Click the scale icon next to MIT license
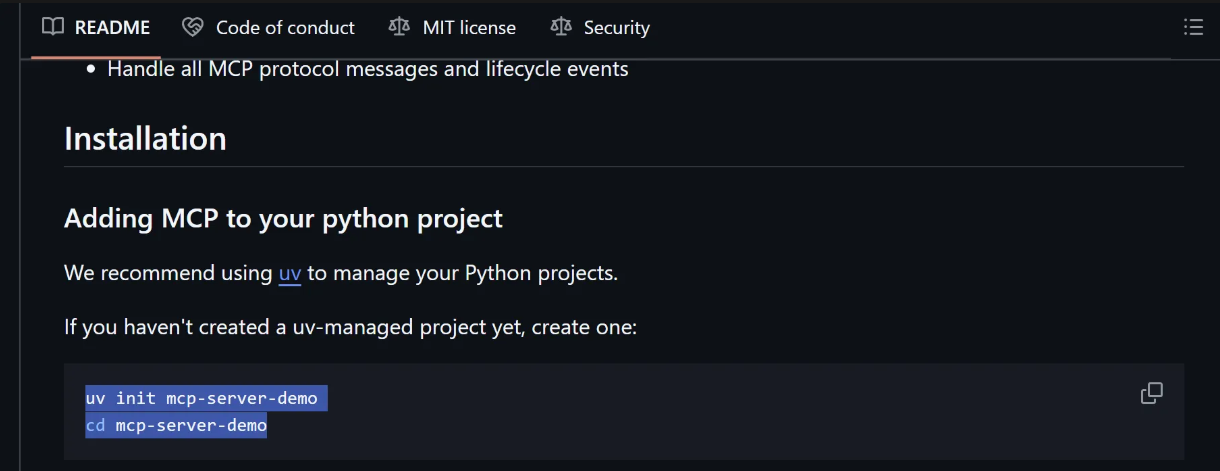Screen dimensions: 1220x471 (x=399, y=27)
